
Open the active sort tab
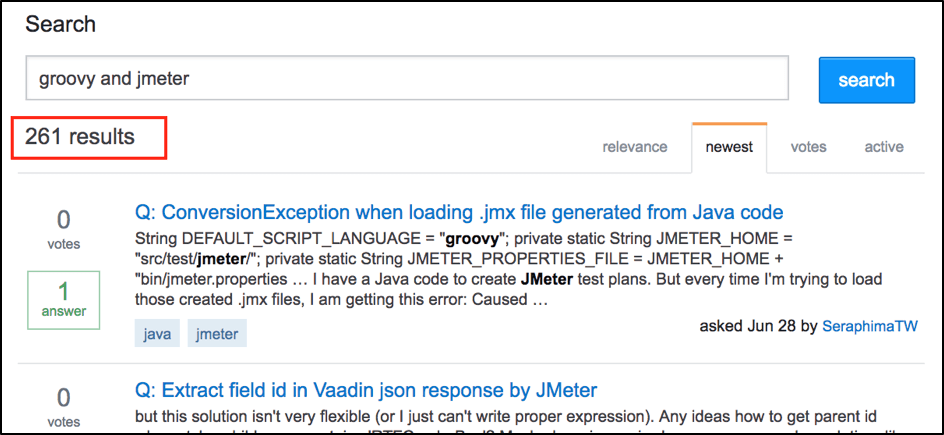tap(884, 147)
